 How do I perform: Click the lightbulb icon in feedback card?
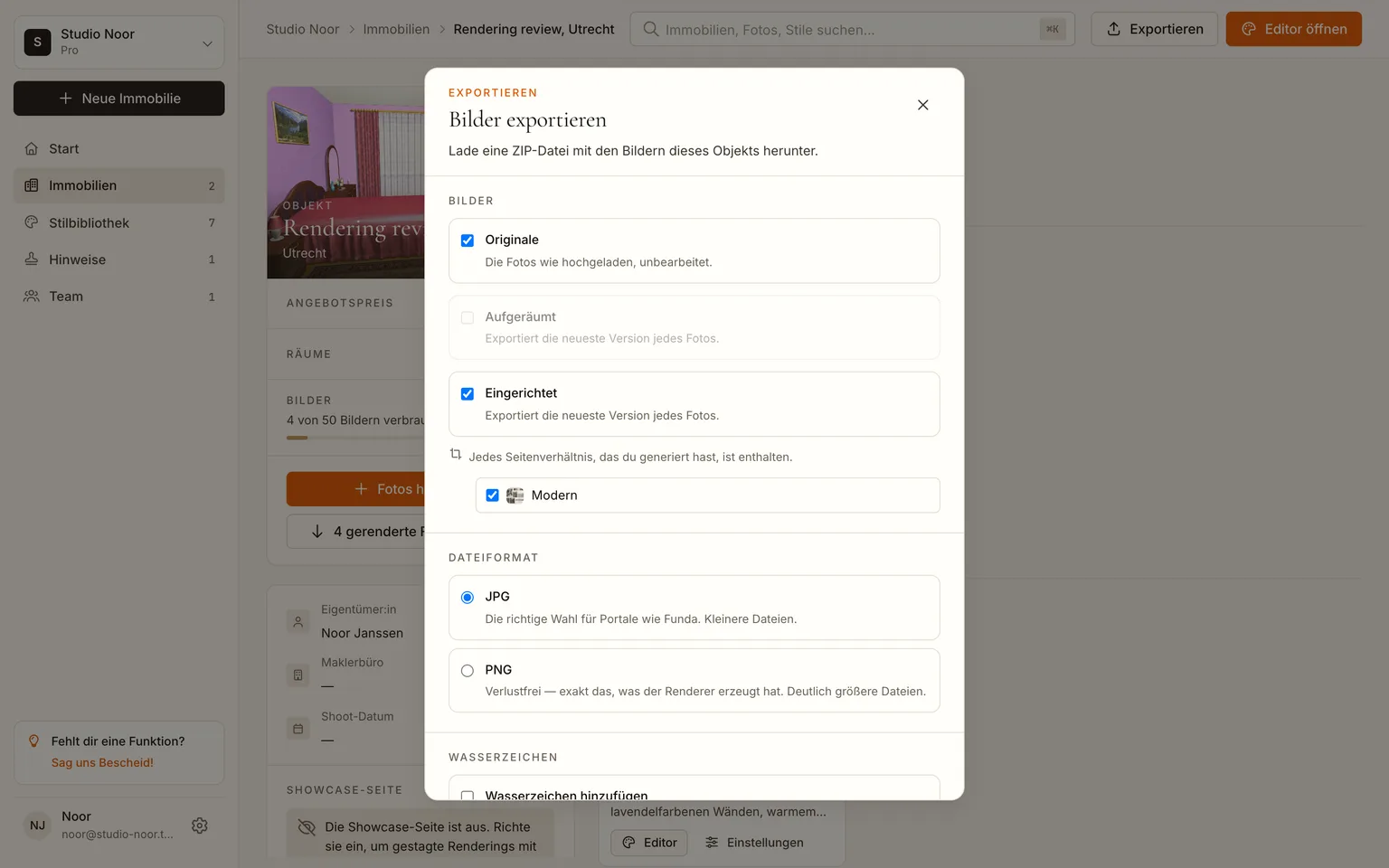click(34, 741)
